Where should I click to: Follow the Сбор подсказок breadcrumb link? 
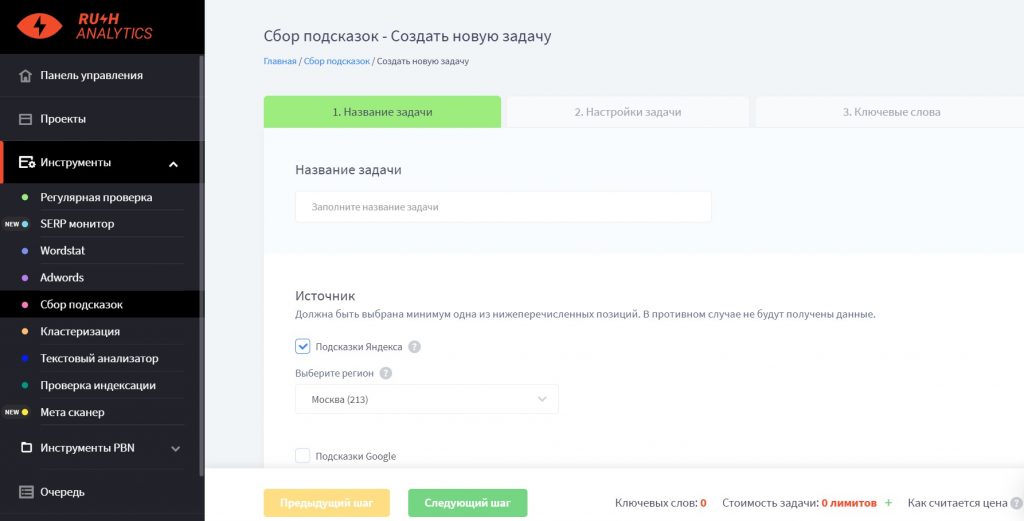(x=337, y=61)
